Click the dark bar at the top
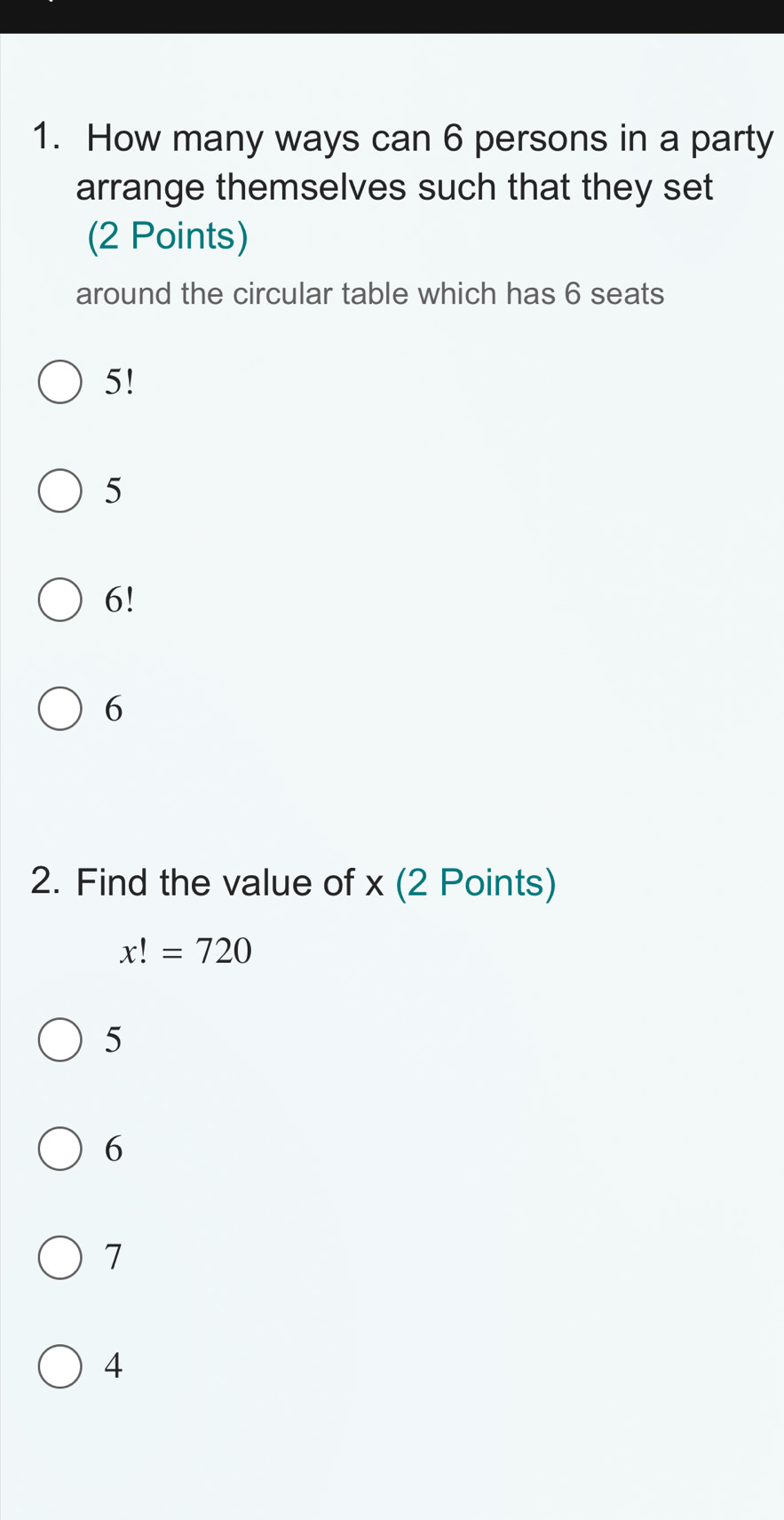Image resolution: width=784 pixels, height=1520 pixels. click(392, 16)
